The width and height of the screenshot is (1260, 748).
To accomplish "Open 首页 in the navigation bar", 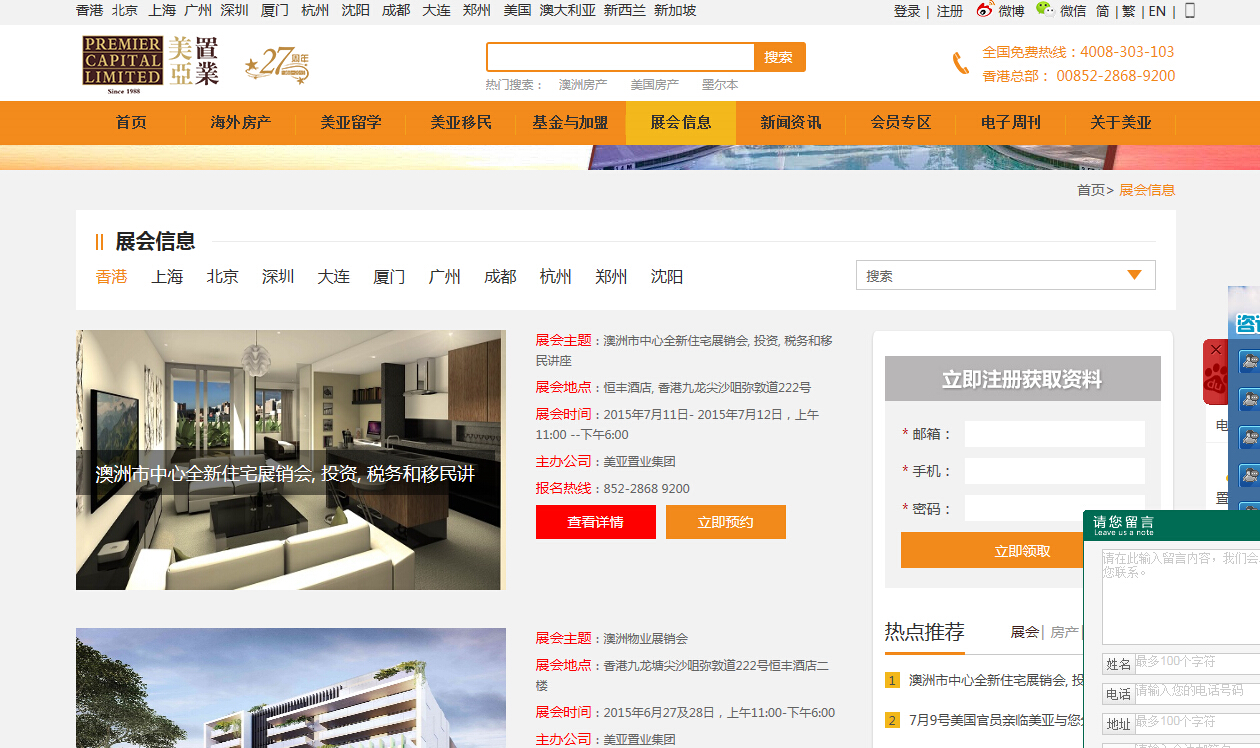I will click(x=131, y=123).
